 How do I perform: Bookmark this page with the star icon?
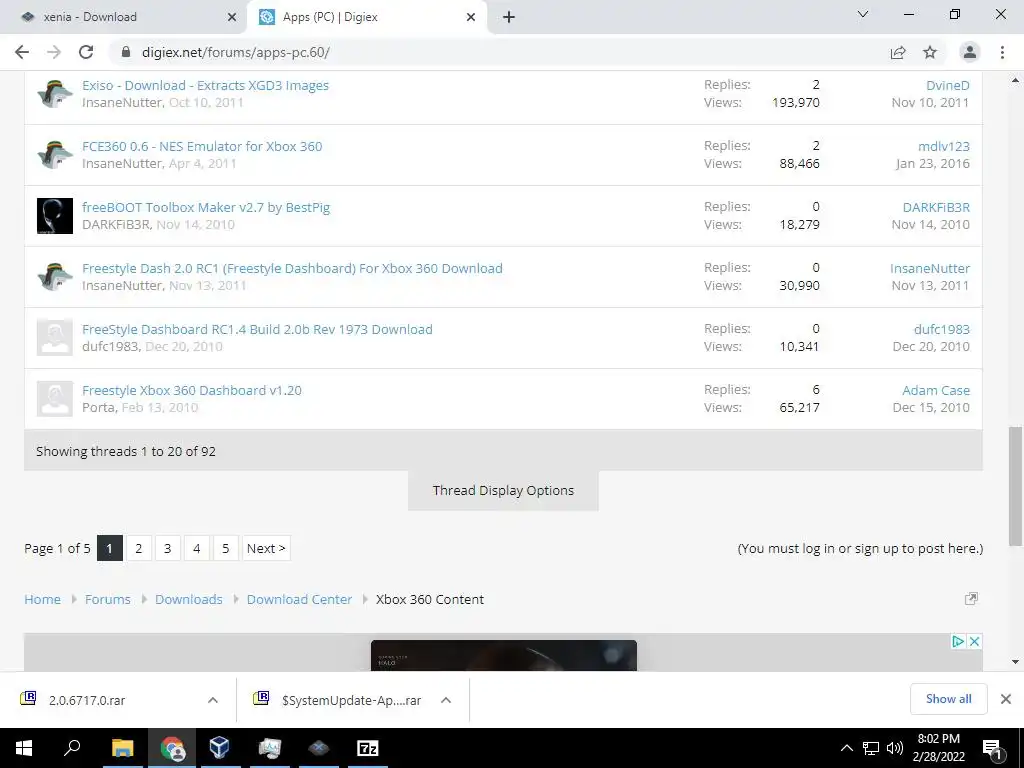click(930, 52)
